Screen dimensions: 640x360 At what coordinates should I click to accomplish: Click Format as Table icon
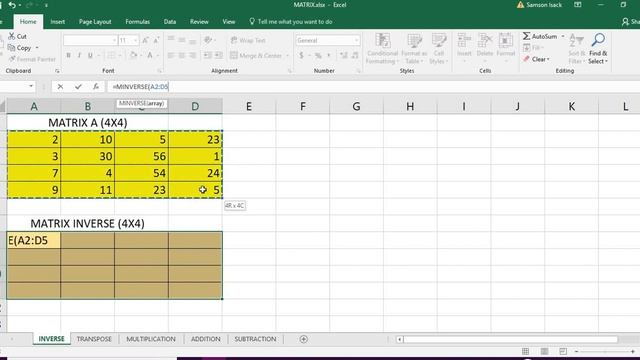point(414,41)
